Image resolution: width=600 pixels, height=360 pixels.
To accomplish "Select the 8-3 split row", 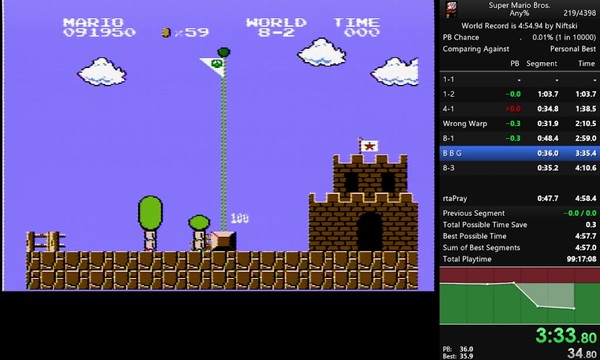I will point(520,168).
